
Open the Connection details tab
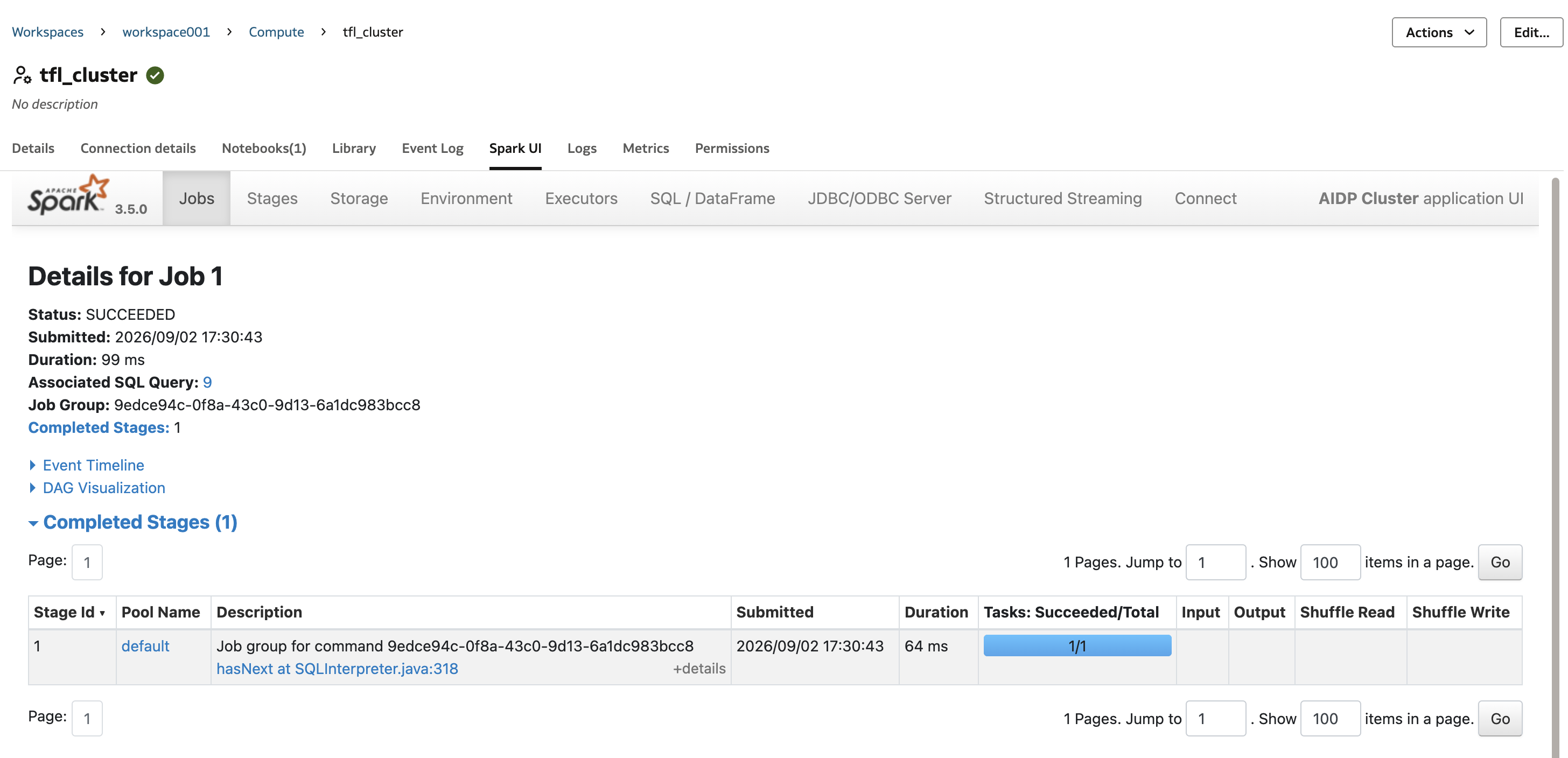[x=138, y=149]
